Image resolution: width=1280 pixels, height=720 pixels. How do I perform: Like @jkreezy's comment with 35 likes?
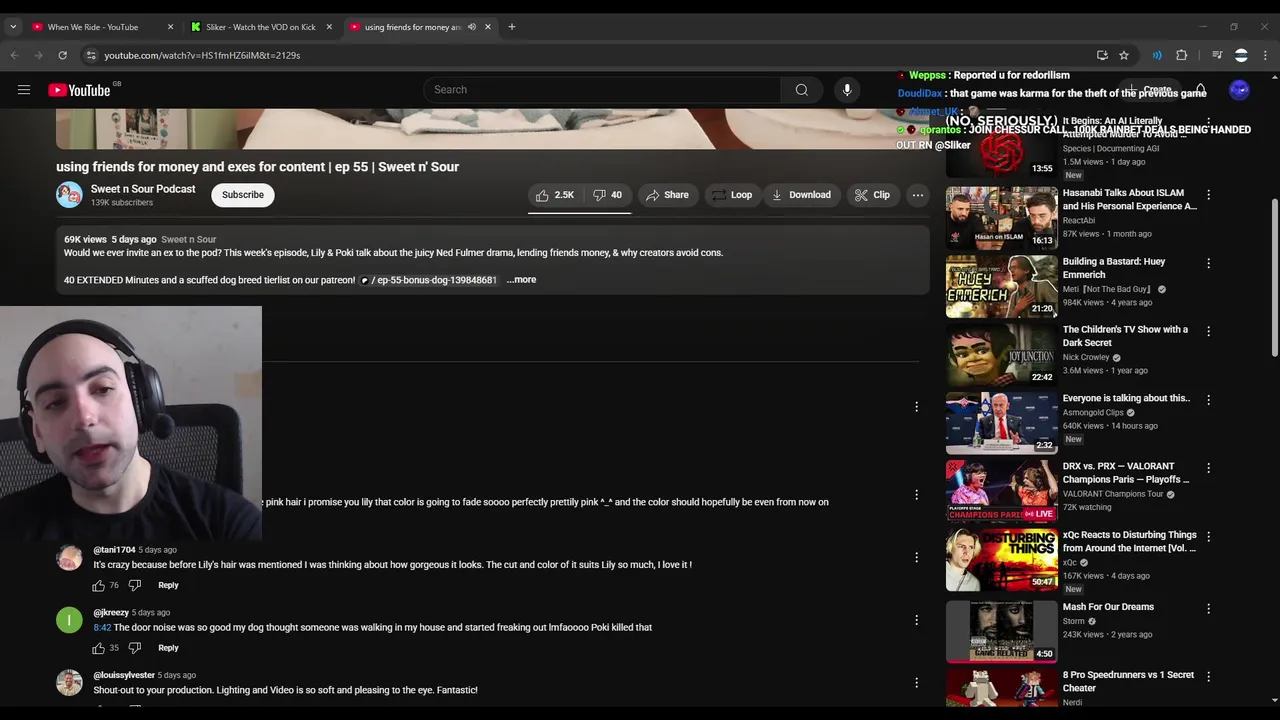pyautogui.click(x=99, y=648)
